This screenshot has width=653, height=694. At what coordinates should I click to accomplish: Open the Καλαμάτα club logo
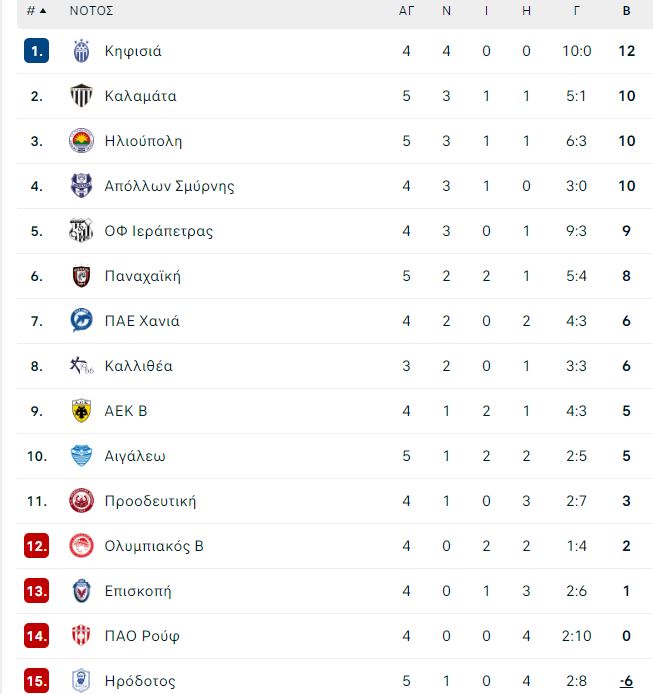point(81,96)
